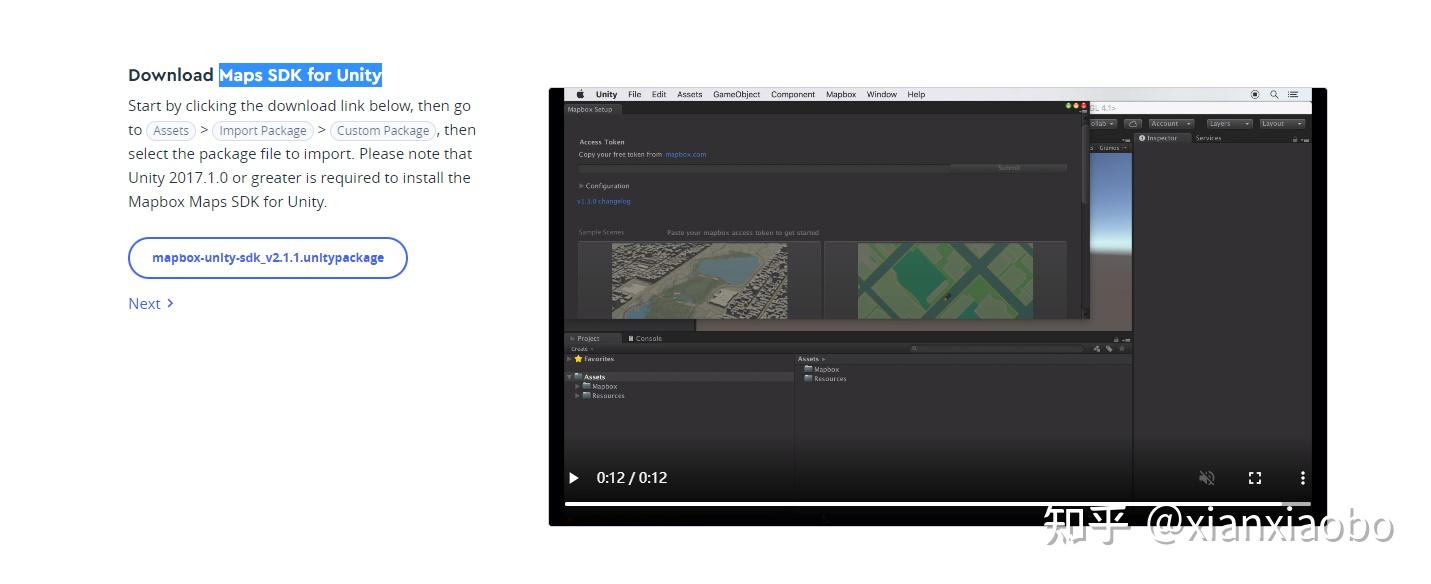The image size is (1431, 584).
Task: Enter fullscreen mode for the video
Action: pyautogui.click(x=1255, y=478)
